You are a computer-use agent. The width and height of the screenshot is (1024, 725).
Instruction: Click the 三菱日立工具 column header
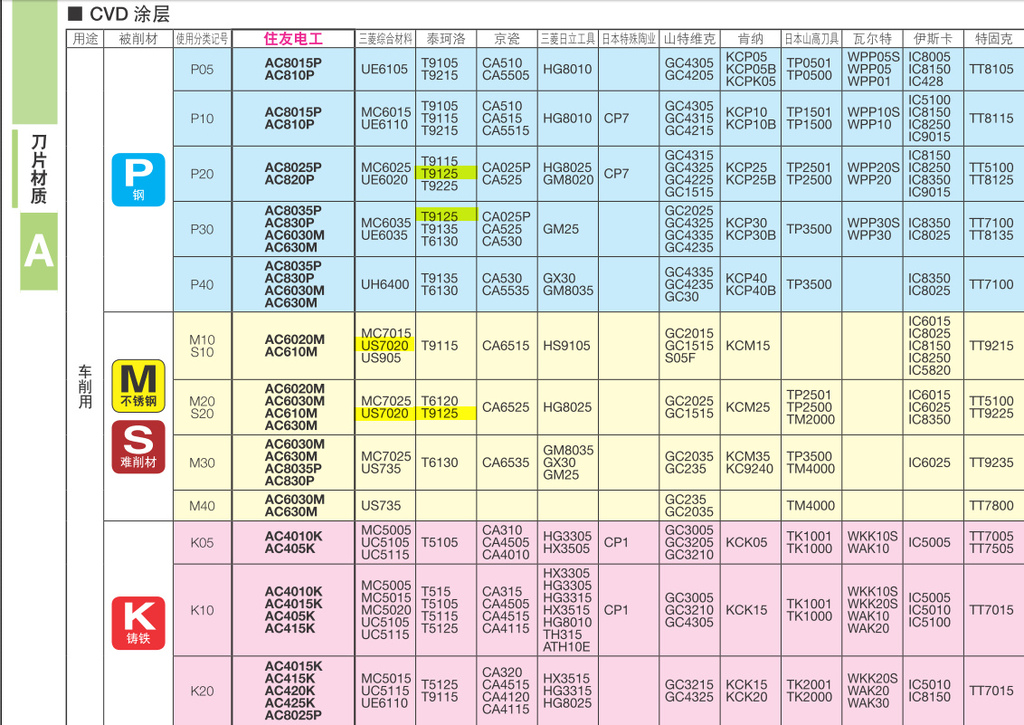(x=568, y=39)
